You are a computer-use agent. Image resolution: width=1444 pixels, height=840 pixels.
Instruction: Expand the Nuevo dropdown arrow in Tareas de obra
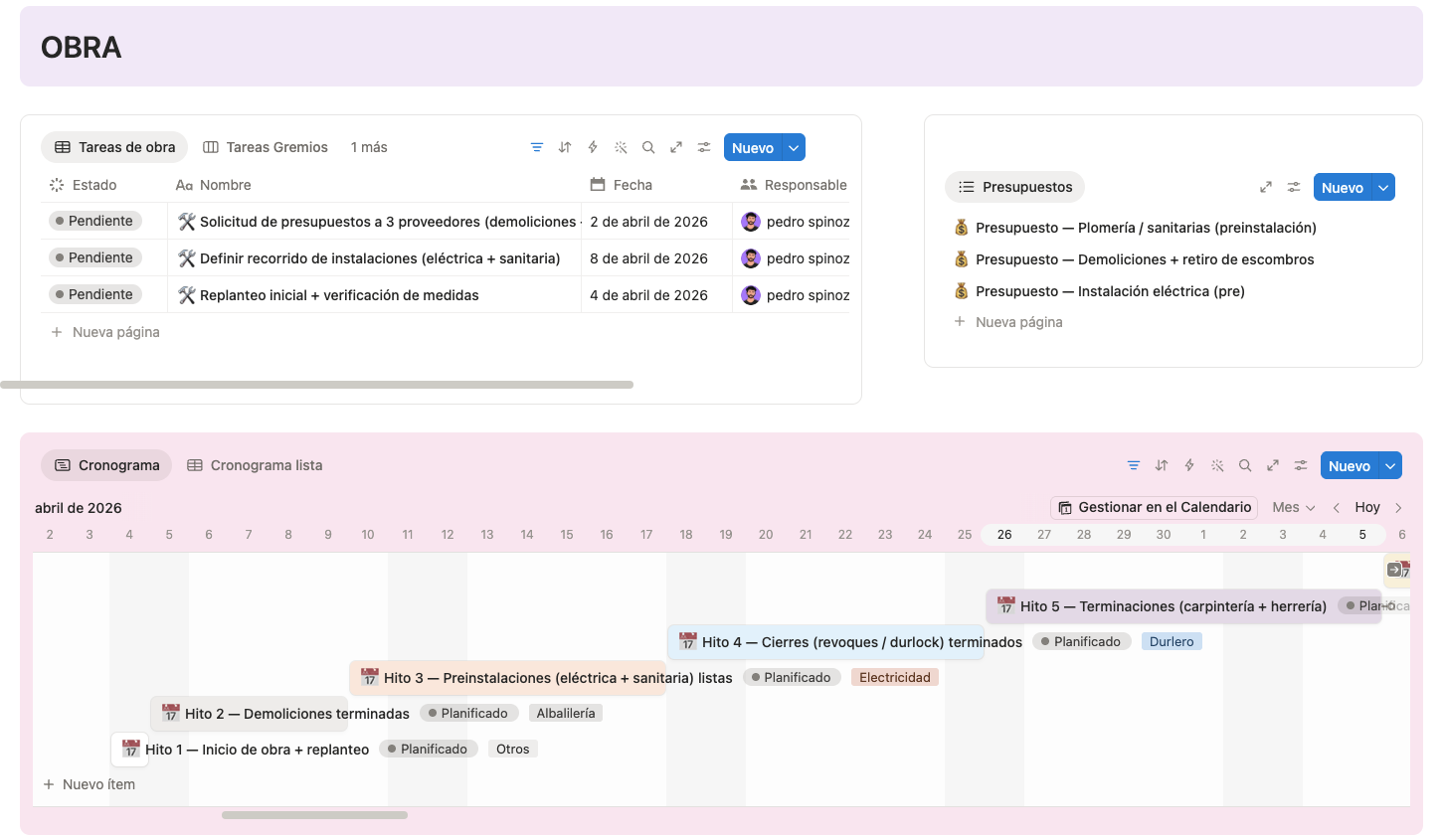click(794, 147)
